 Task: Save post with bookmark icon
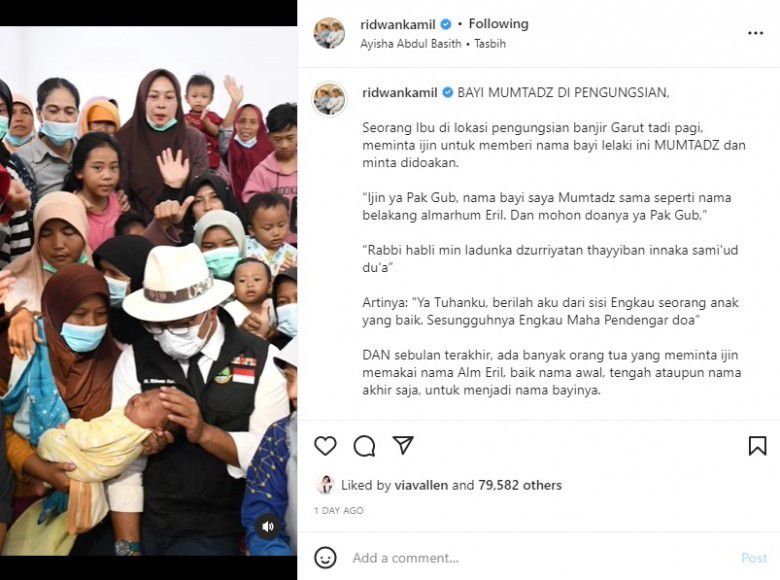point(757,446)
